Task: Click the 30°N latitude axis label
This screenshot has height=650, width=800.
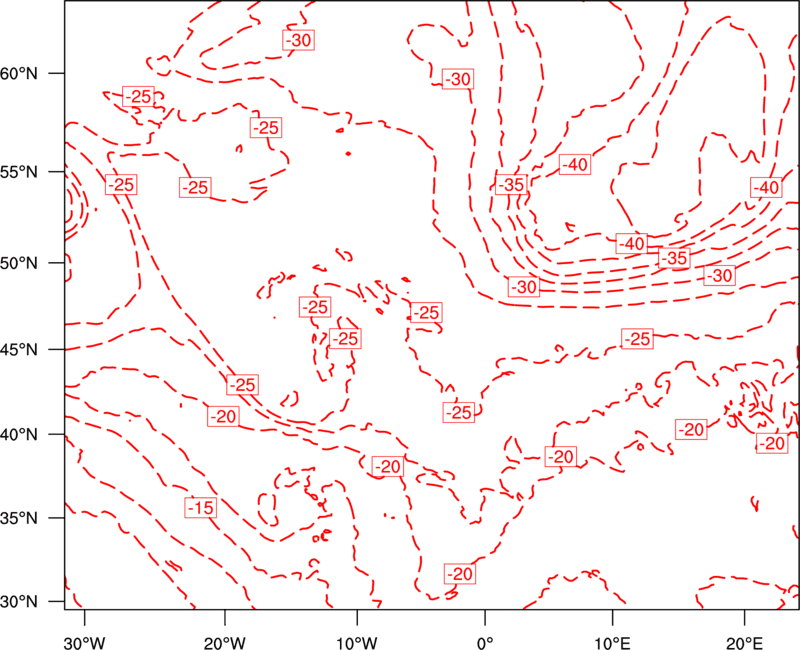Action: [19, 602]
